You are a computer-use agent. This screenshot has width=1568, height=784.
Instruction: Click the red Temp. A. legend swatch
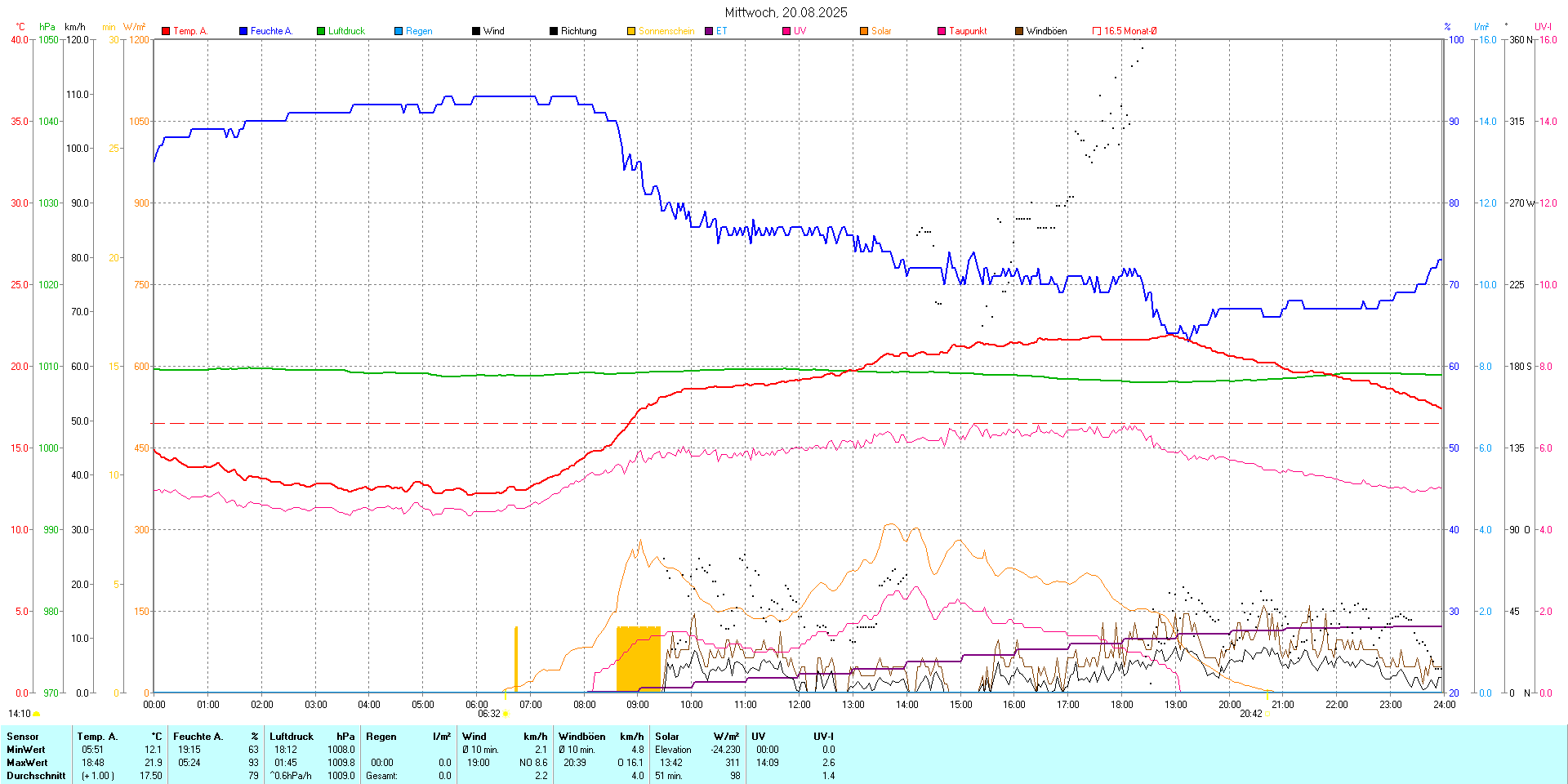tap(166, 31)
